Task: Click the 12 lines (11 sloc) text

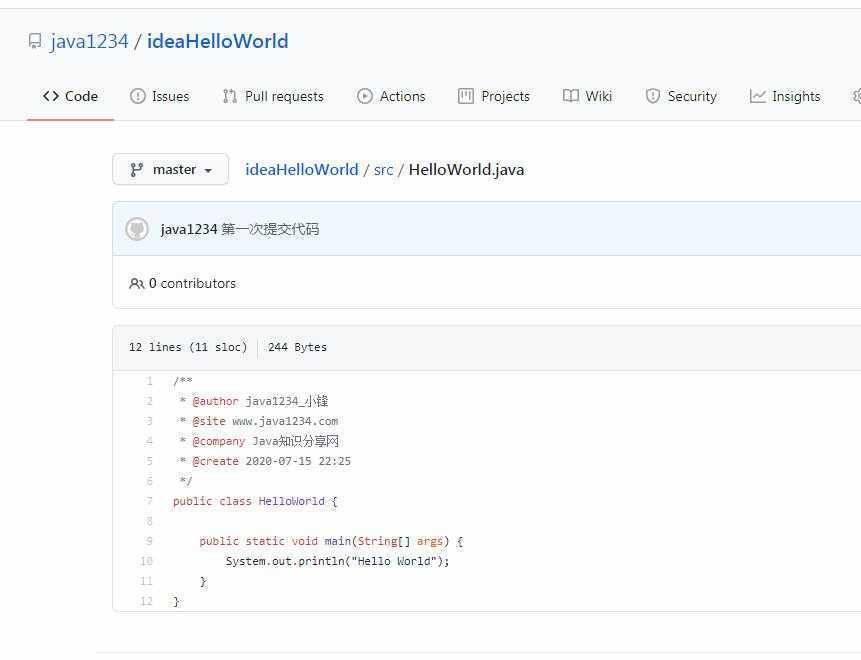Action: [x=188, y=347]
